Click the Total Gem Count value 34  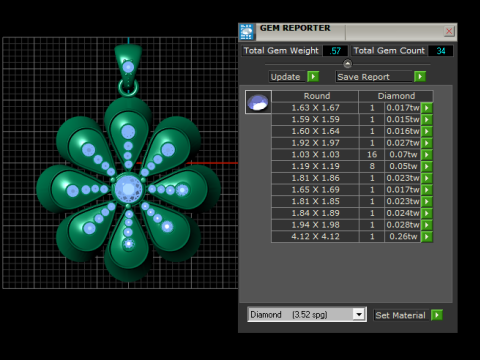440,51
